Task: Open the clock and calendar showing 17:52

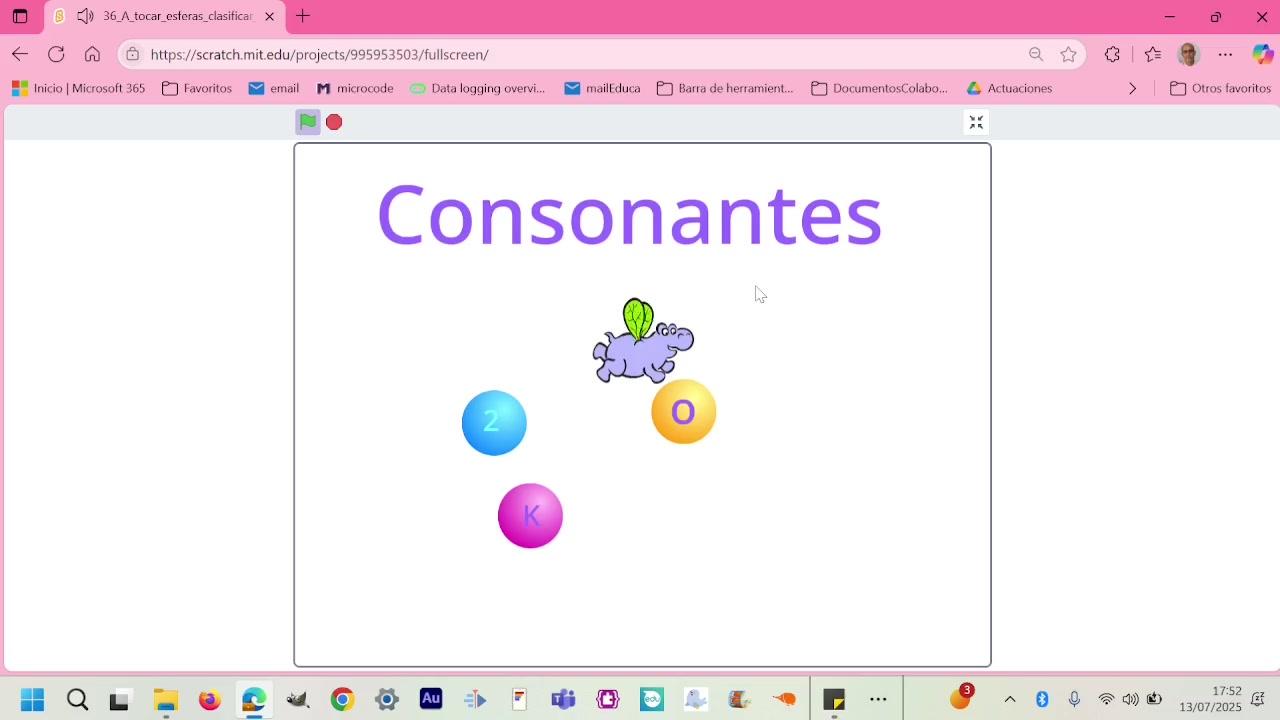Action: coord(1211,699)
